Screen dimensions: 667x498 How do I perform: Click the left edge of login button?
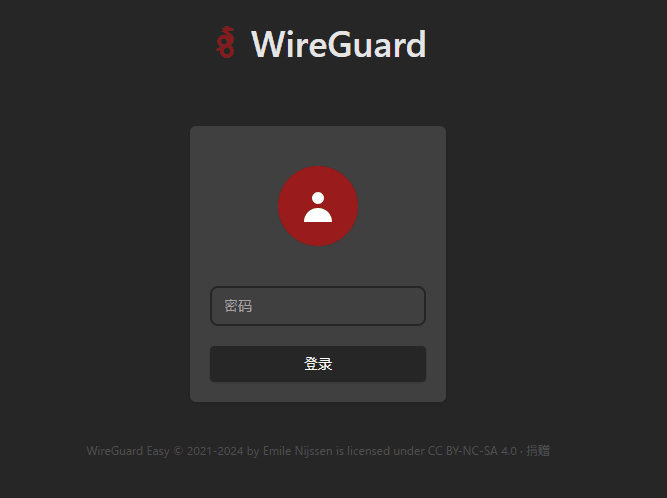point(217,364)
